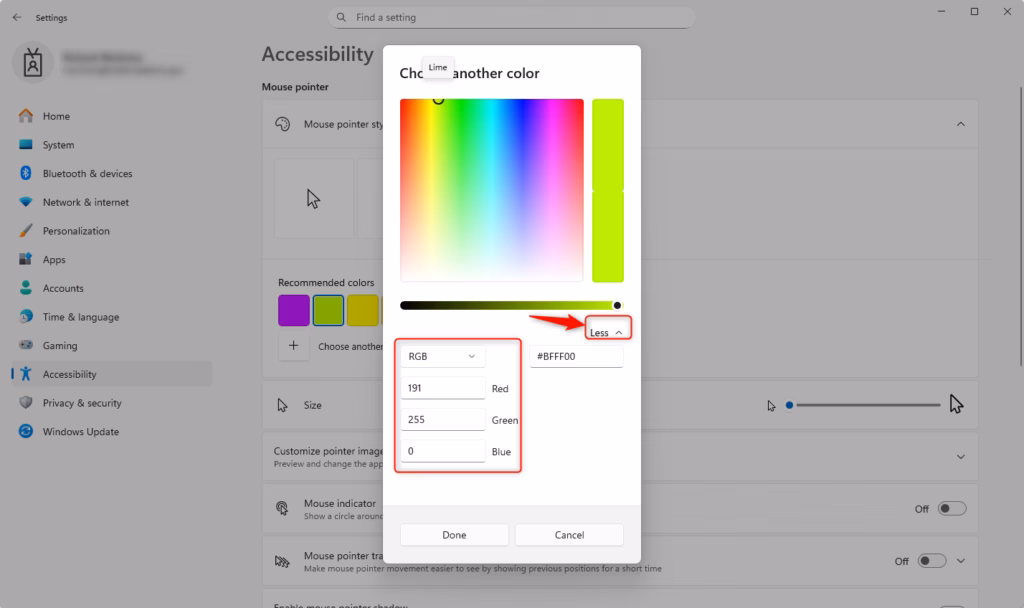Select Time & language in sidebar
The height and width of the screenshot is (608, 1024).
pos(80,317)
